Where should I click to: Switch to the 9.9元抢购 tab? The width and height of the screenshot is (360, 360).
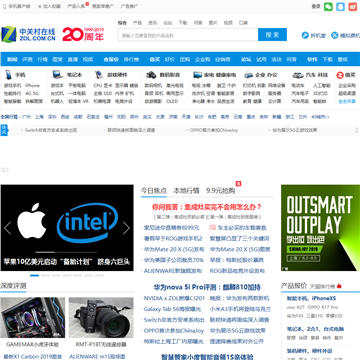[220, 191]
